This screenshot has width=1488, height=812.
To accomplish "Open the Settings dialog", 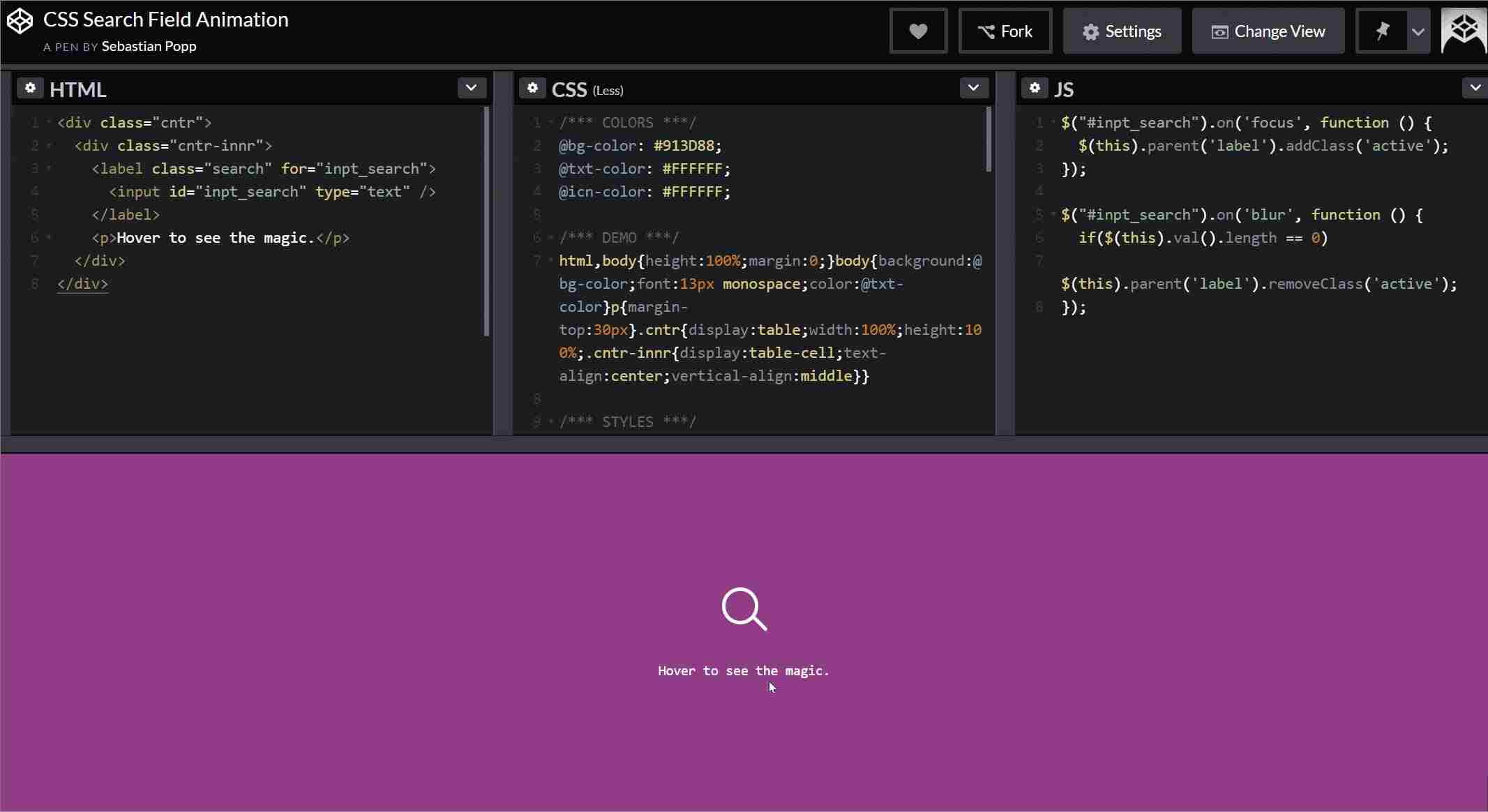I will coord(1122,31).
